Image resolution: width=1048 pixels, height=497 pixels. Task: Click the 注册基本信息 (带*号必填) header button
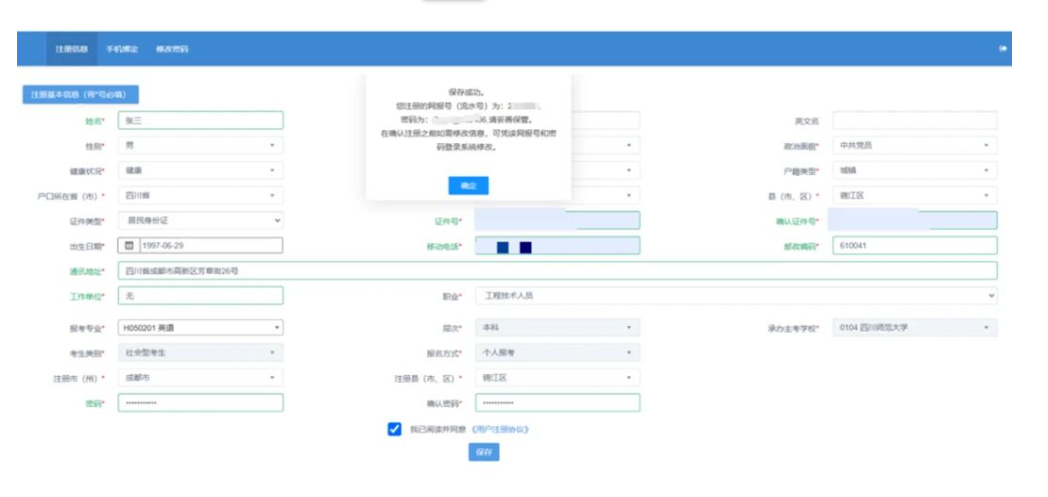click(x=81, y=95)
